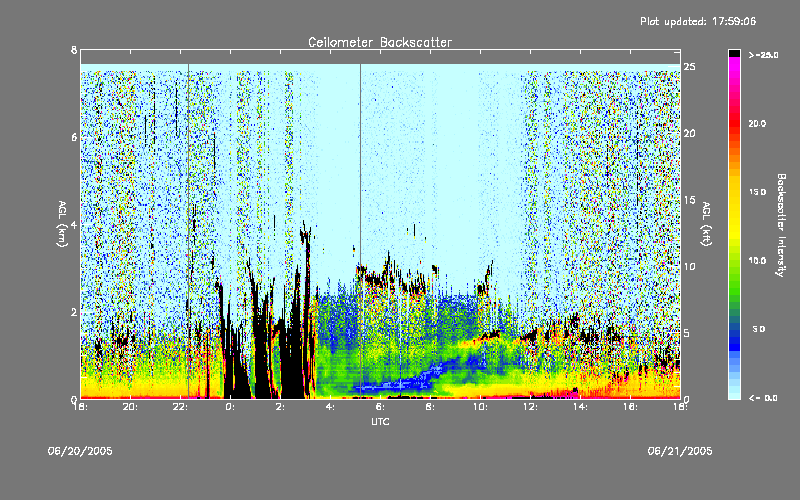Click the gray vertical marker line just after 22:
800x500 pixels.
(188, 231)
